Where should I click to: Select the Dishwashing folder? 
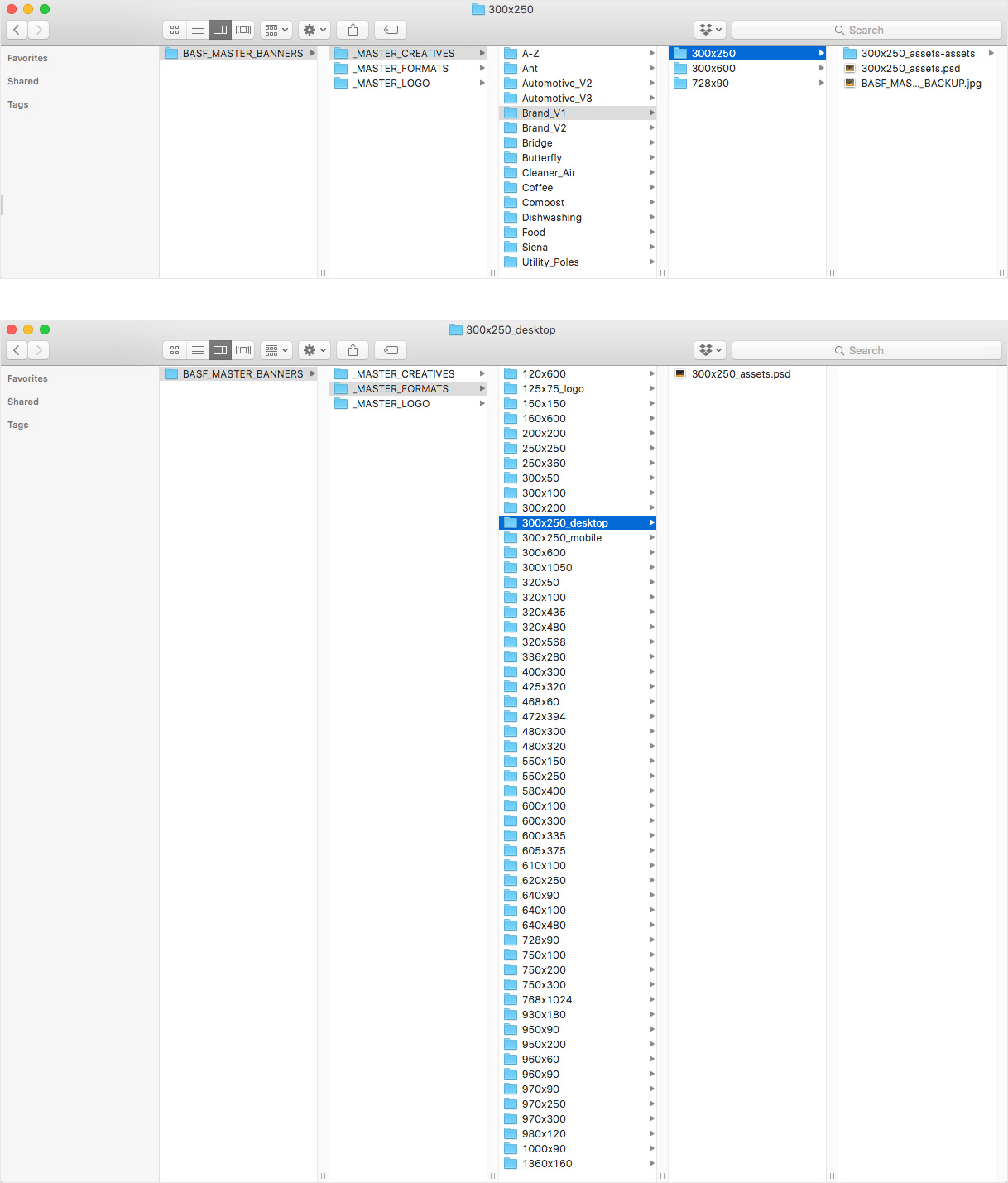(x=551, y=218)
